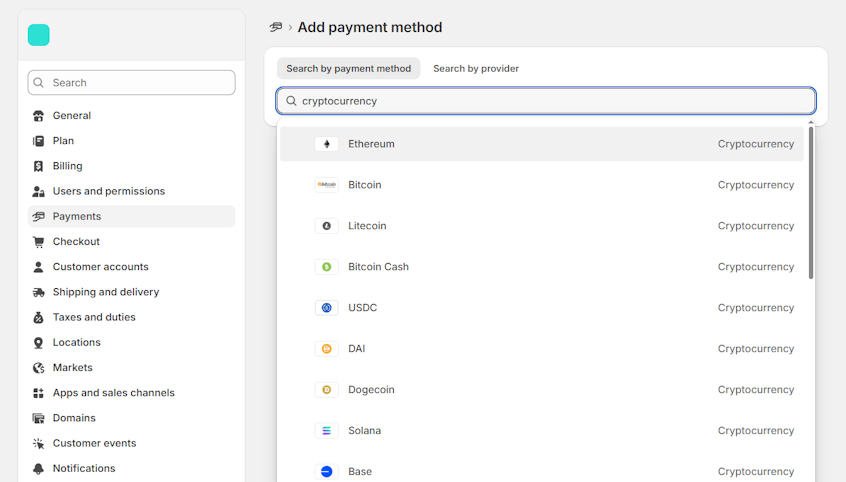Click the sidebar Search field

click(132, 83)
